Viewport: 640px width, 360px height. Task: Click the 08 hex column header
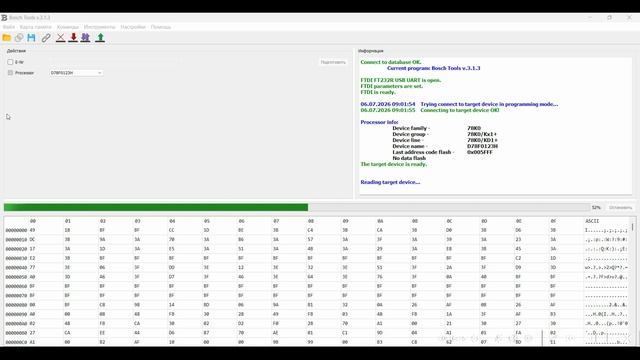[x=311, y=221]
